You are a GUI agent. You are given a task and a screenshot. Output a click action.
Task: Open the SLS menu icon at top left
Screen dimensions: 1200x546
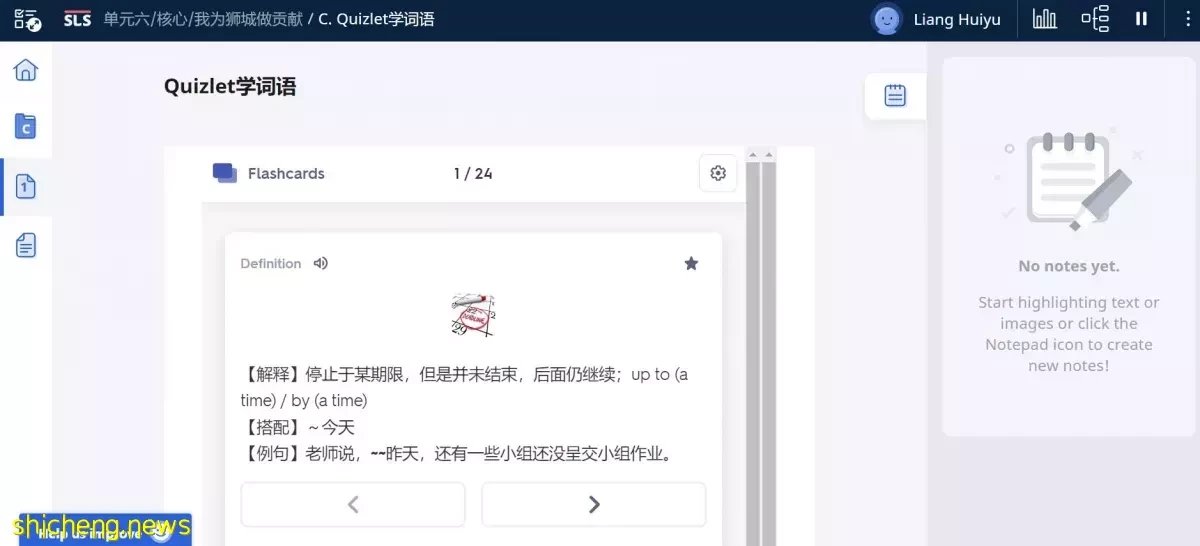coord(27,19)
